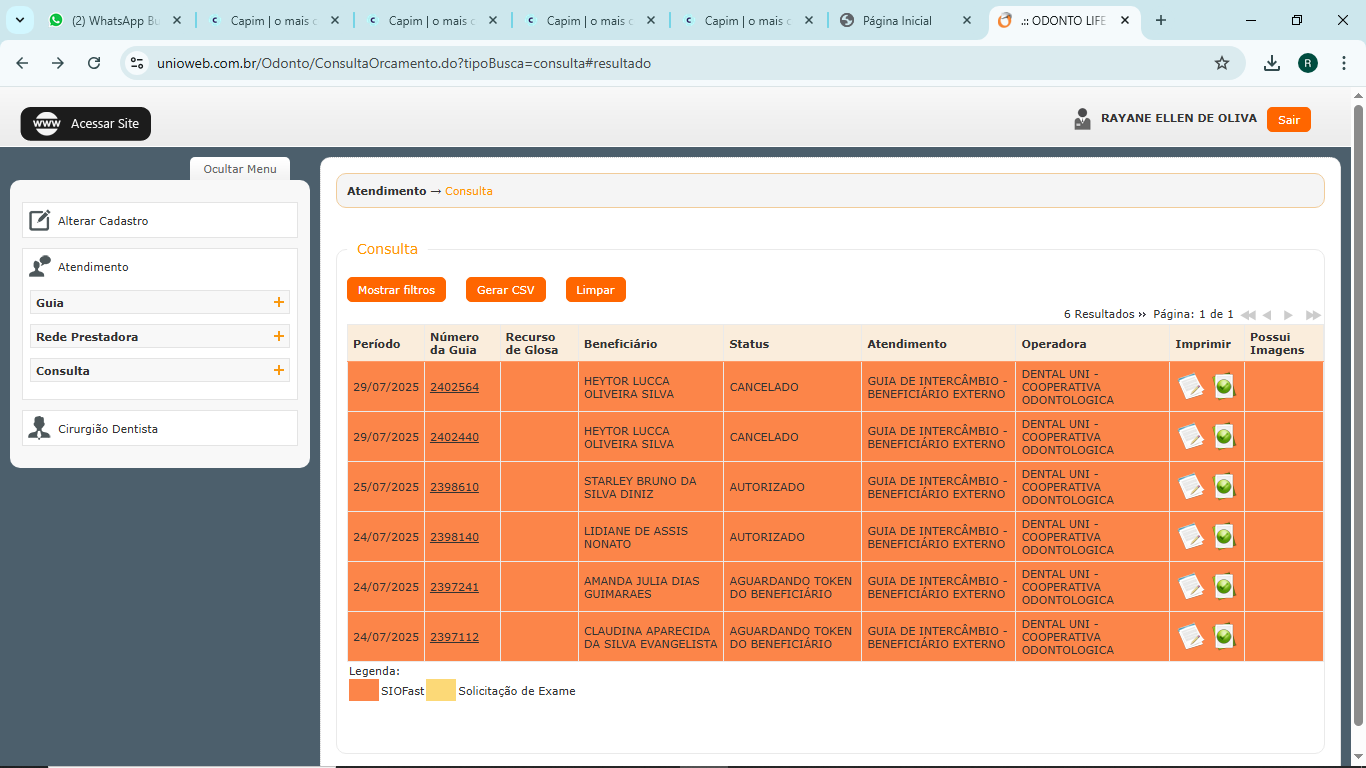Reload the page with the refresh icon
Image resolution: width=1366 pixels, height=768 pixels.
coord(94,63)
